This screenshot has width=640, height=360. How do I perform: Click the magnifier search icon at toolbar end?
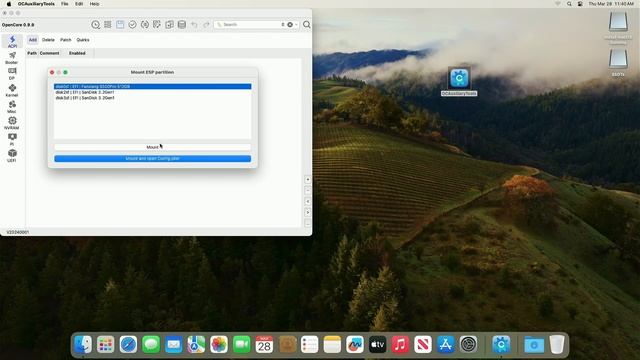click(307, 25)
